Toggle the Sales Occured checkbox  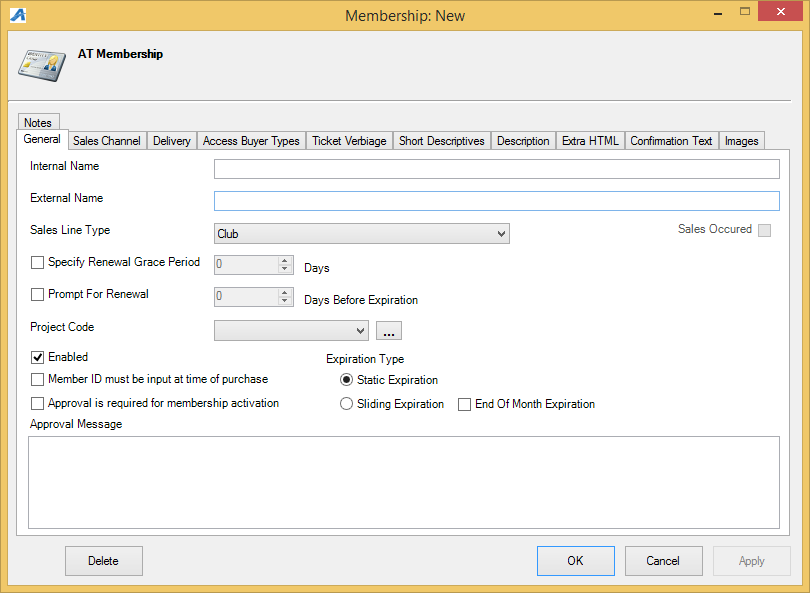[x=765, y=230]
